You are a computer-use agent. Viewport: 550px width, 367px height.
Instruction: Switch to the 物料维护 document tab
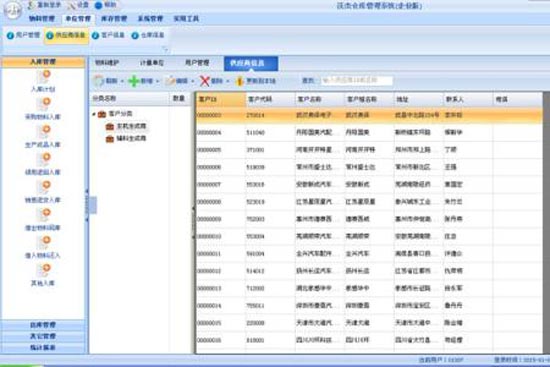pos(107,63)
